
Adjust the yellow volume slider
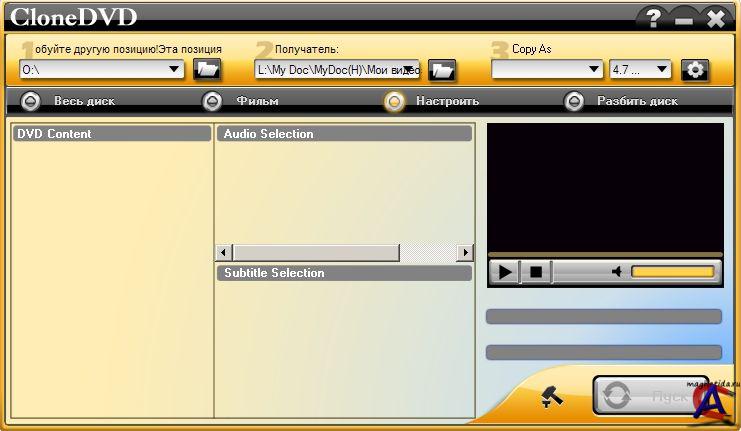tap(672, 272)
